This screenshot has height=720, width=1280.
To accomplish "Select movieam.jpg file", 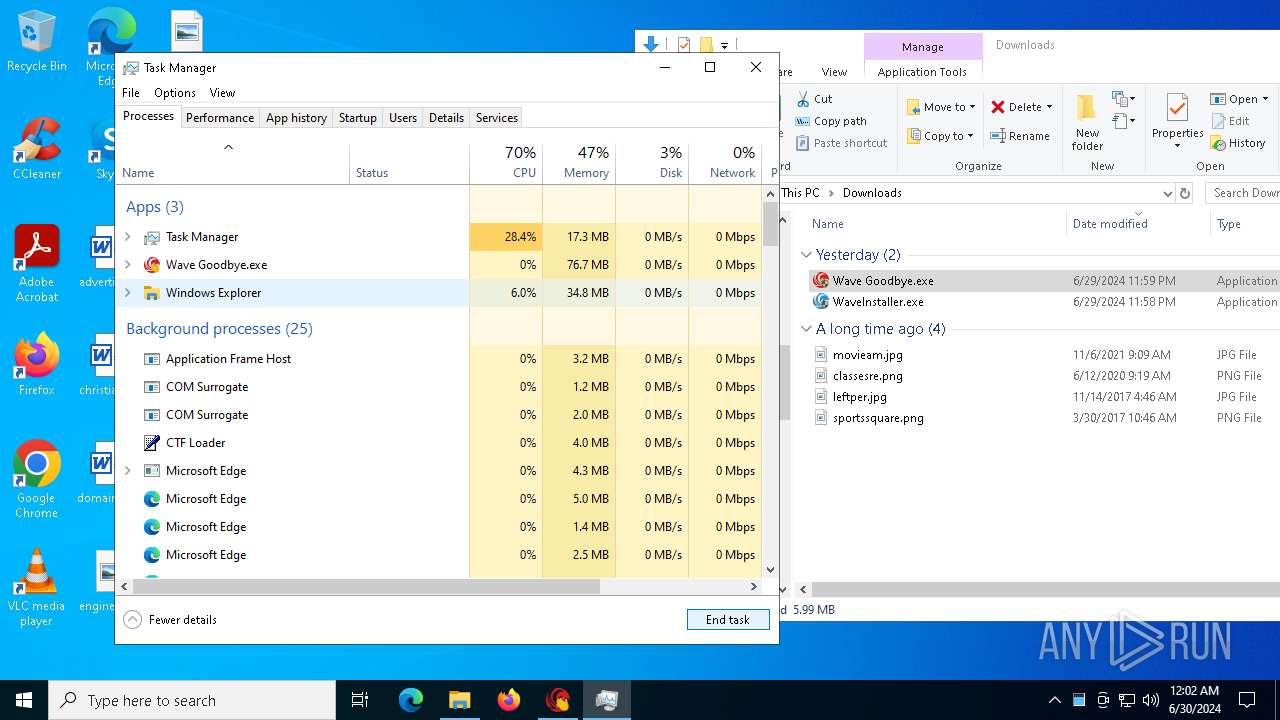I will pos(868,355).
